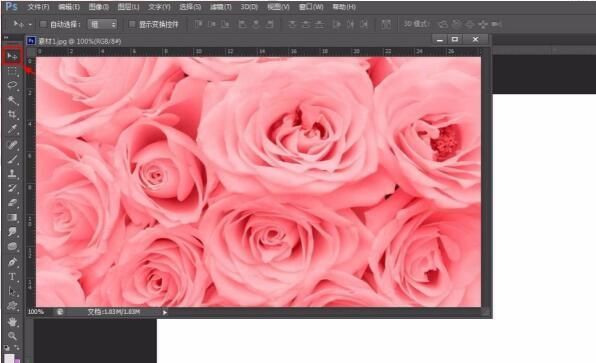
Task: Select the Hand tool
Action: pos(12,322)
